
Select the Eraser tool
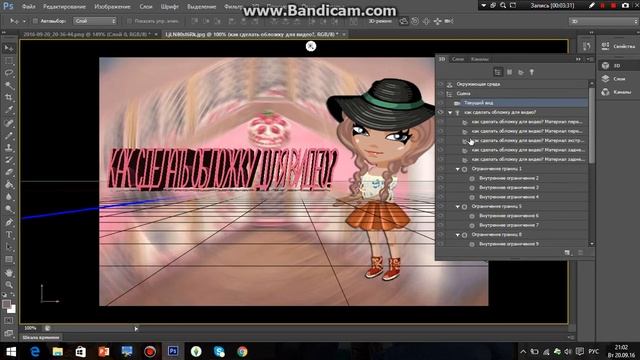[x=9, y=172]
